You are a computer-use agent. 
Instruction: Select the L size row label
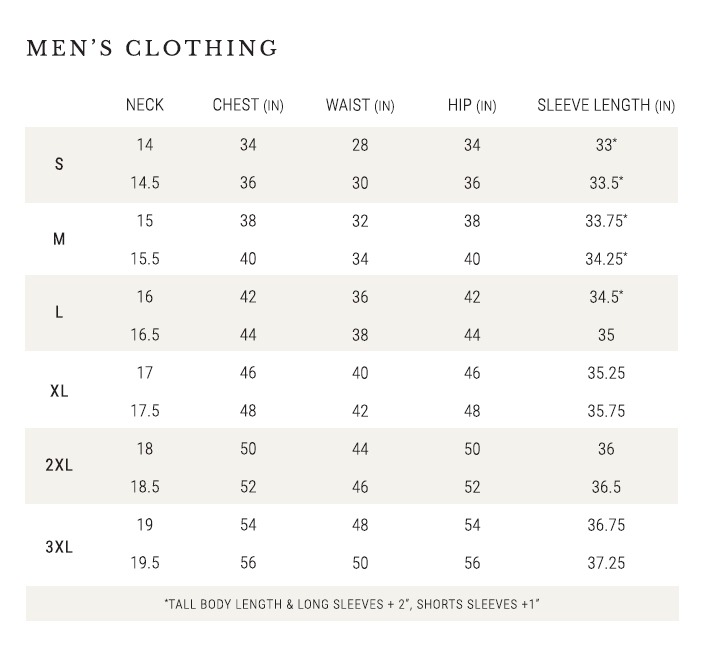59,313
